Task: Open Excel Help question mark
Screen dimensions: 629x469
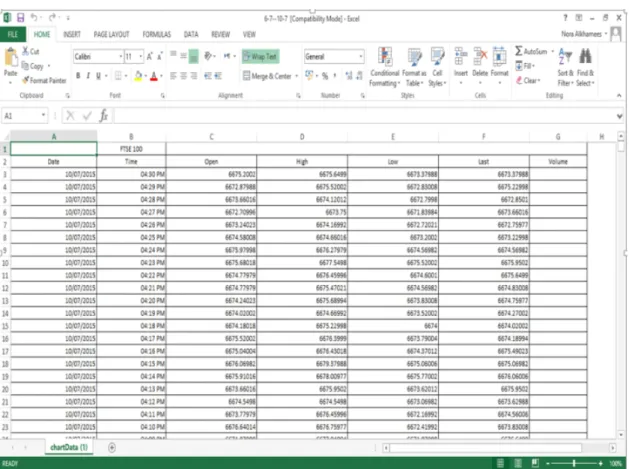Action: click(x=565, y=18)
